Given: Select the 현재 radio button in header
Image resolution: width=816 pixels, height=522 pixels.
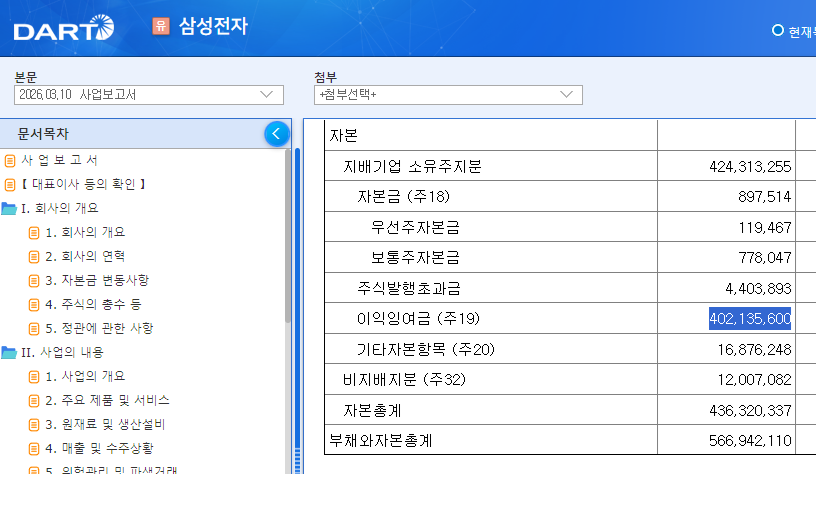Looking at the screenshot, I should [777, 30].
